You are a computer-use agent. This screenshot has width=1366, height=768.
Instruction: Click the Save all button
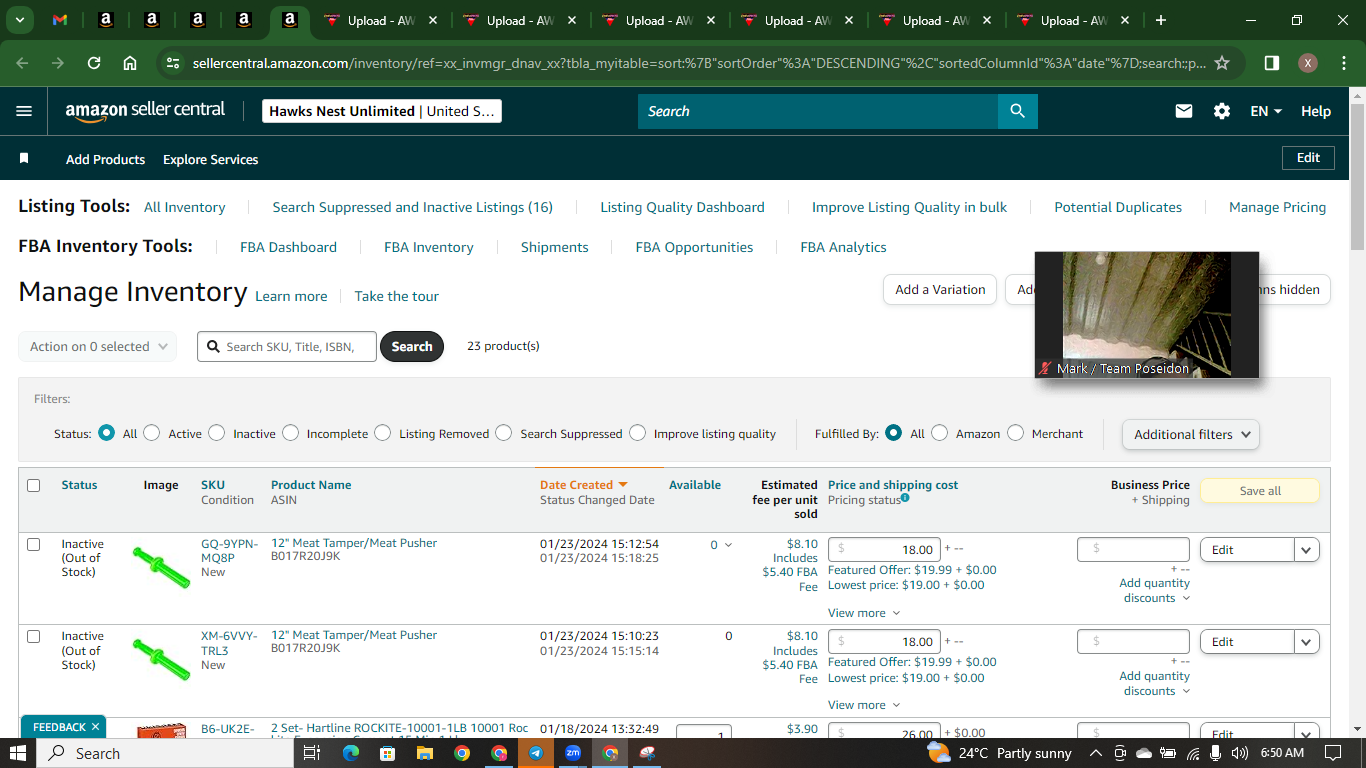pyautogui.click(x=1260, y=491)
